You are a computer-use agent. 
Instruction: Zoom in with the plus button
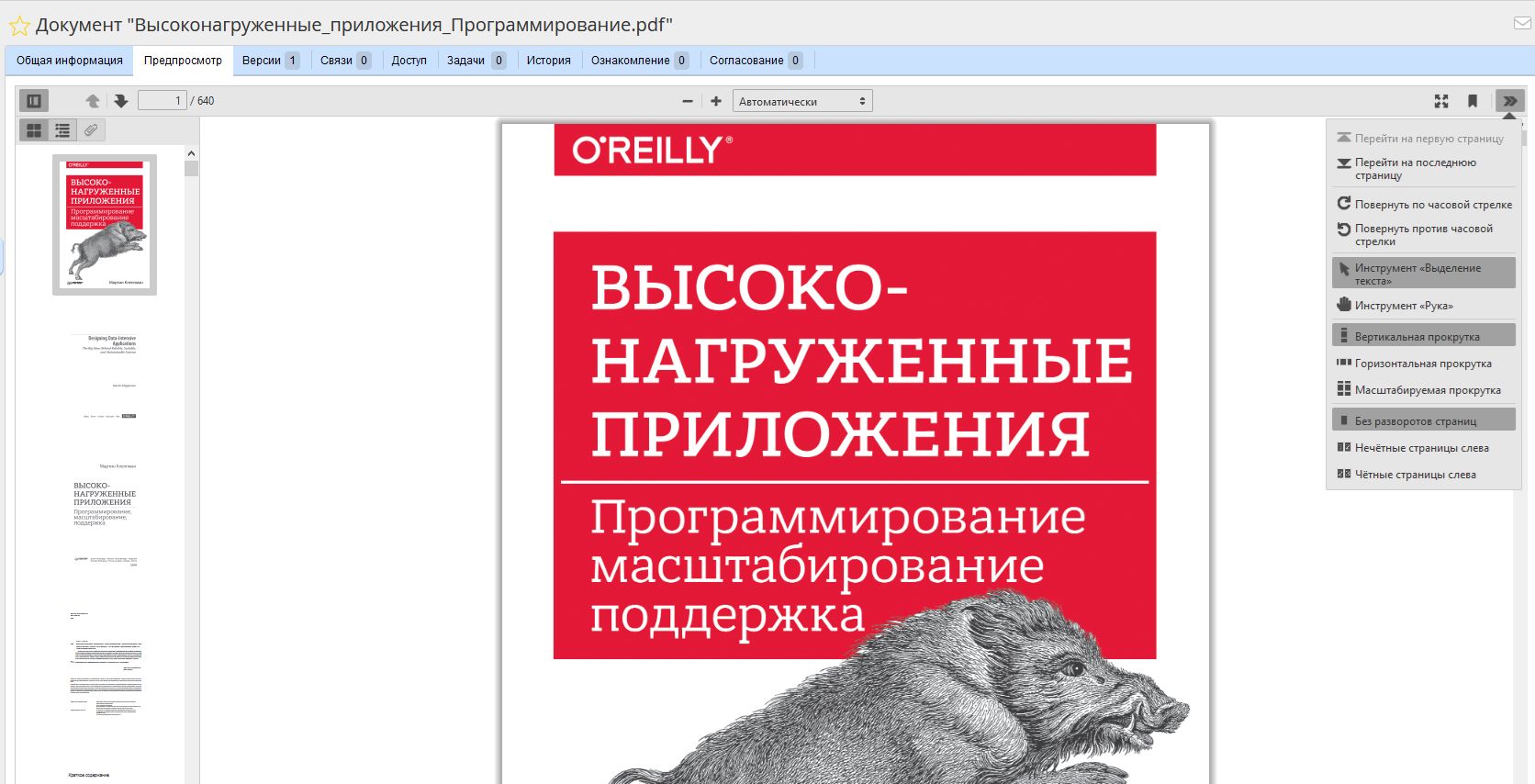716,101
